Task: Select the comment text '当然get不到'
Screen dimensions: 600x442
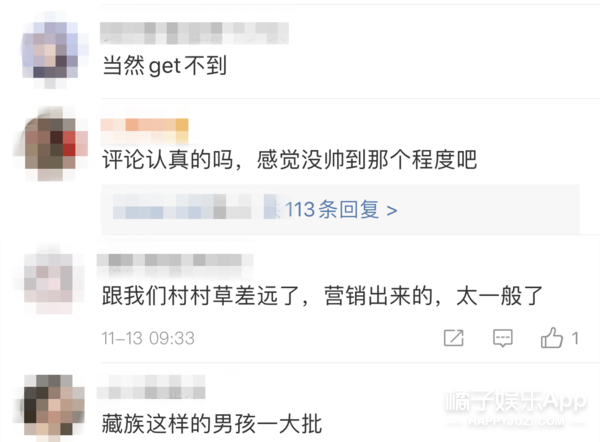Action: tap(165, 65)
